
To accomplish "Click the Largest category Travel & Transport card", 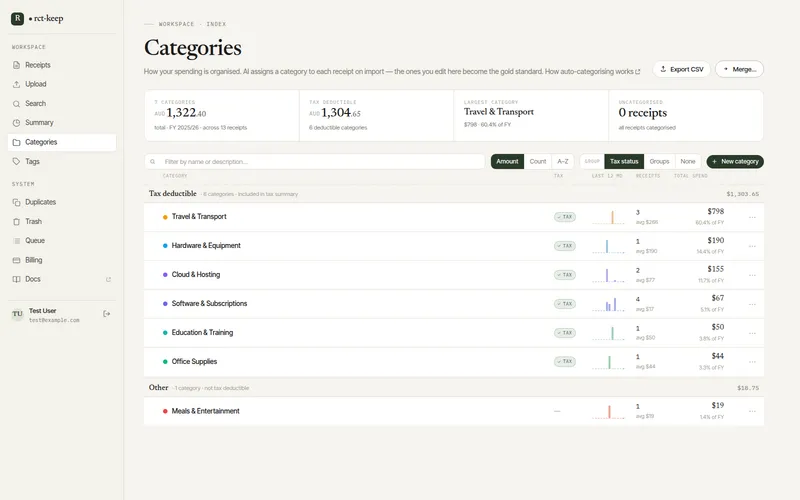I will pos(531,116).
